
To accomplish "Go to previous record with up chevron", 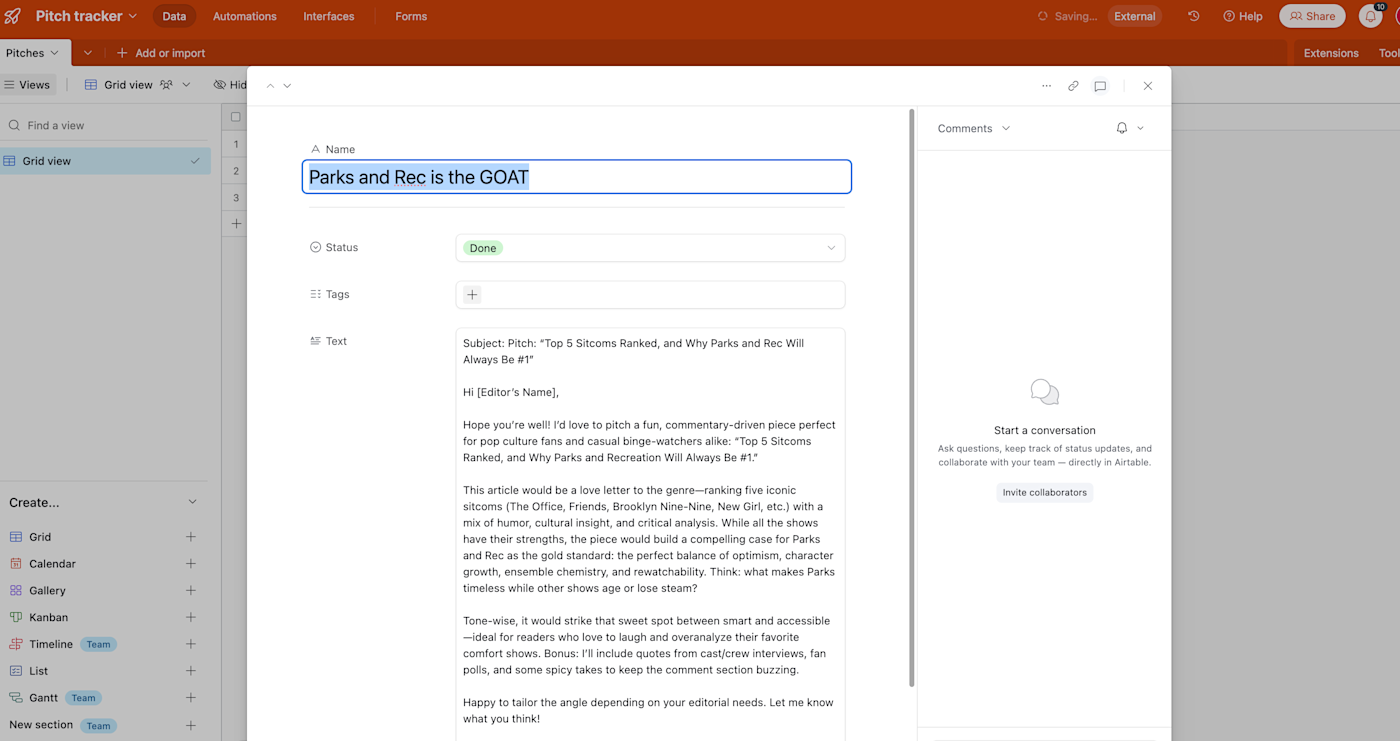I will (x=270, y=86).
